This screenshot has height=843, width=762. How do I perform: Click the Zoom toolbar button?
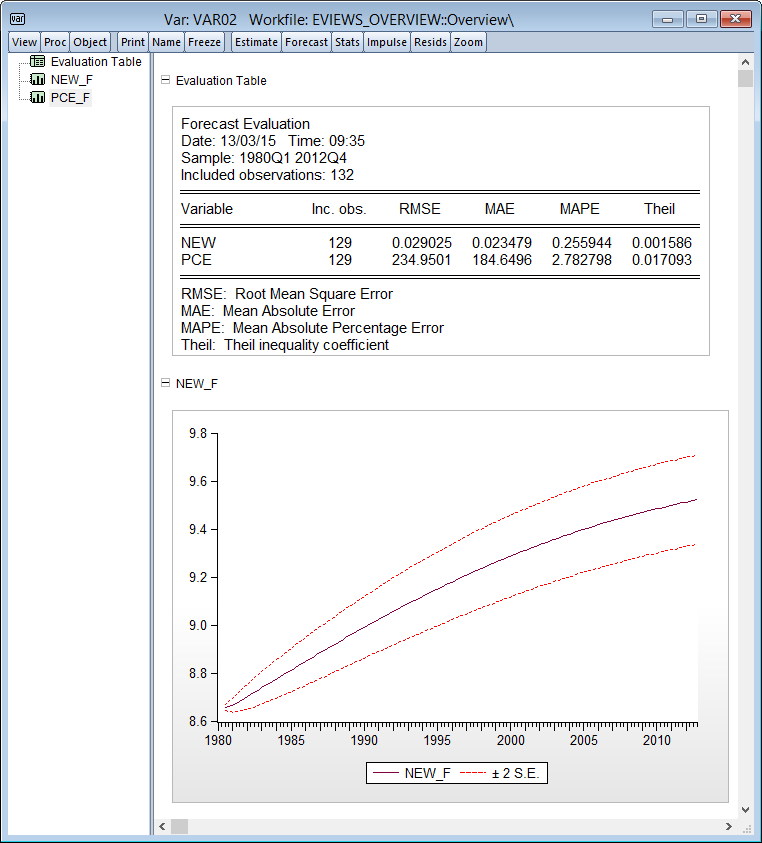coord(468,42)
